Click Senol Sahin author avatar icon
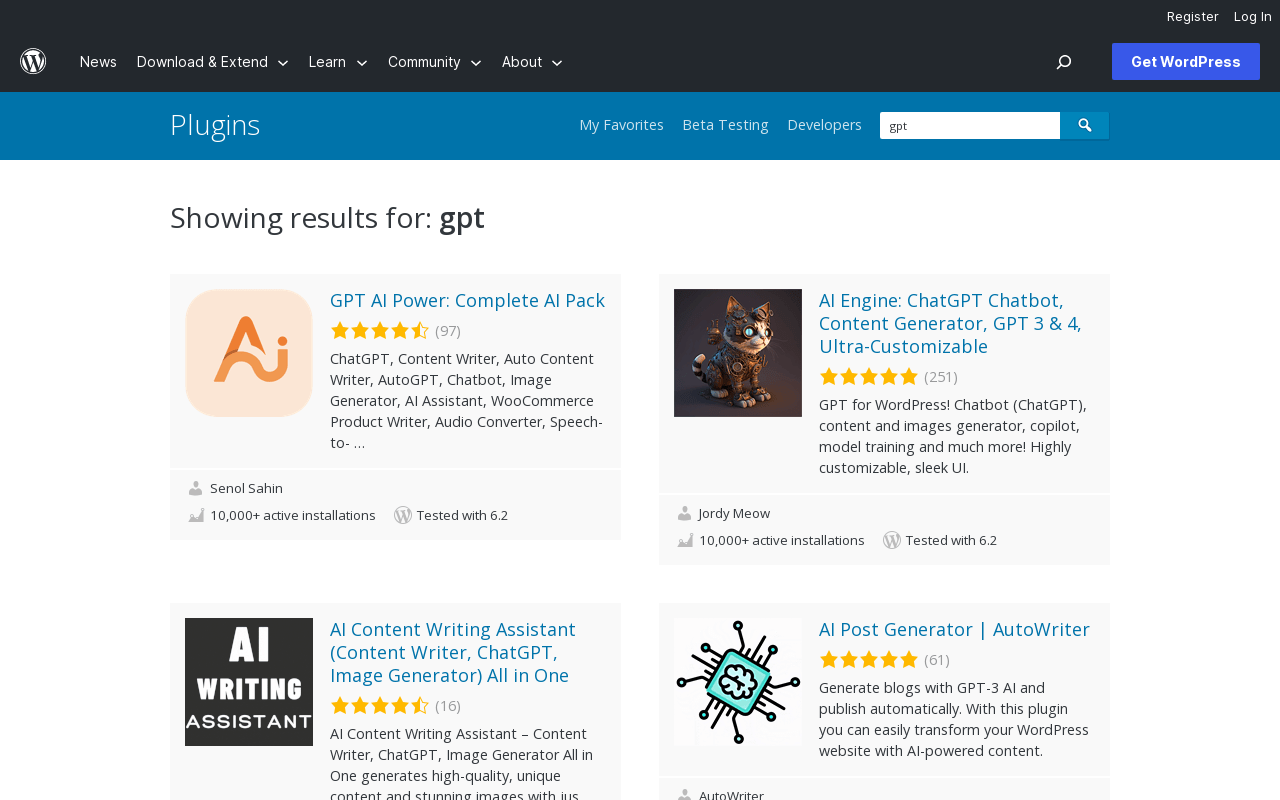The height and width of the screenshot is (800, 1280). click(x=196, y=489)
